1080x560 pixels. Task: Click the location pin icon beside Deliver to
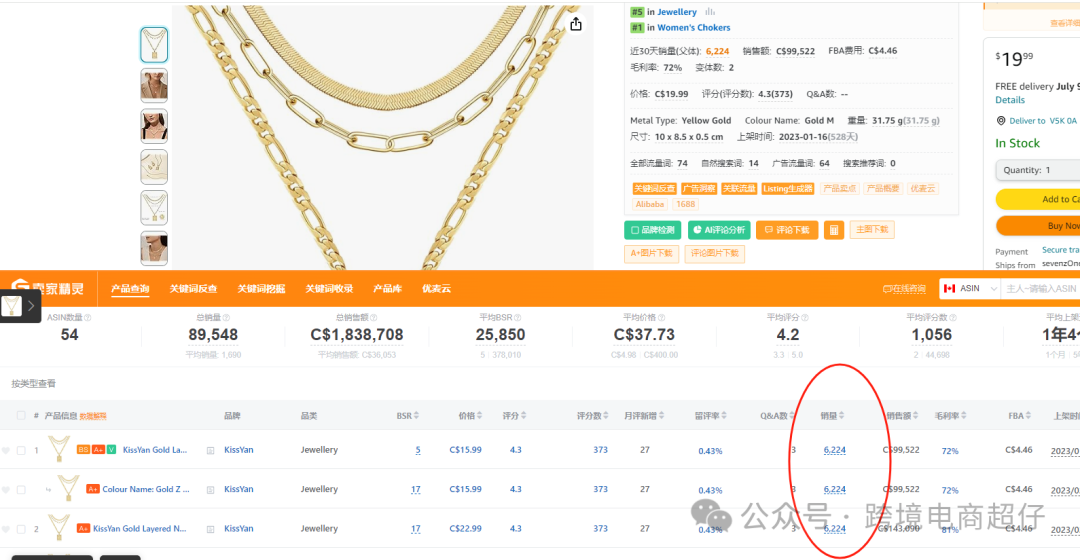[x=1001, y=121]
